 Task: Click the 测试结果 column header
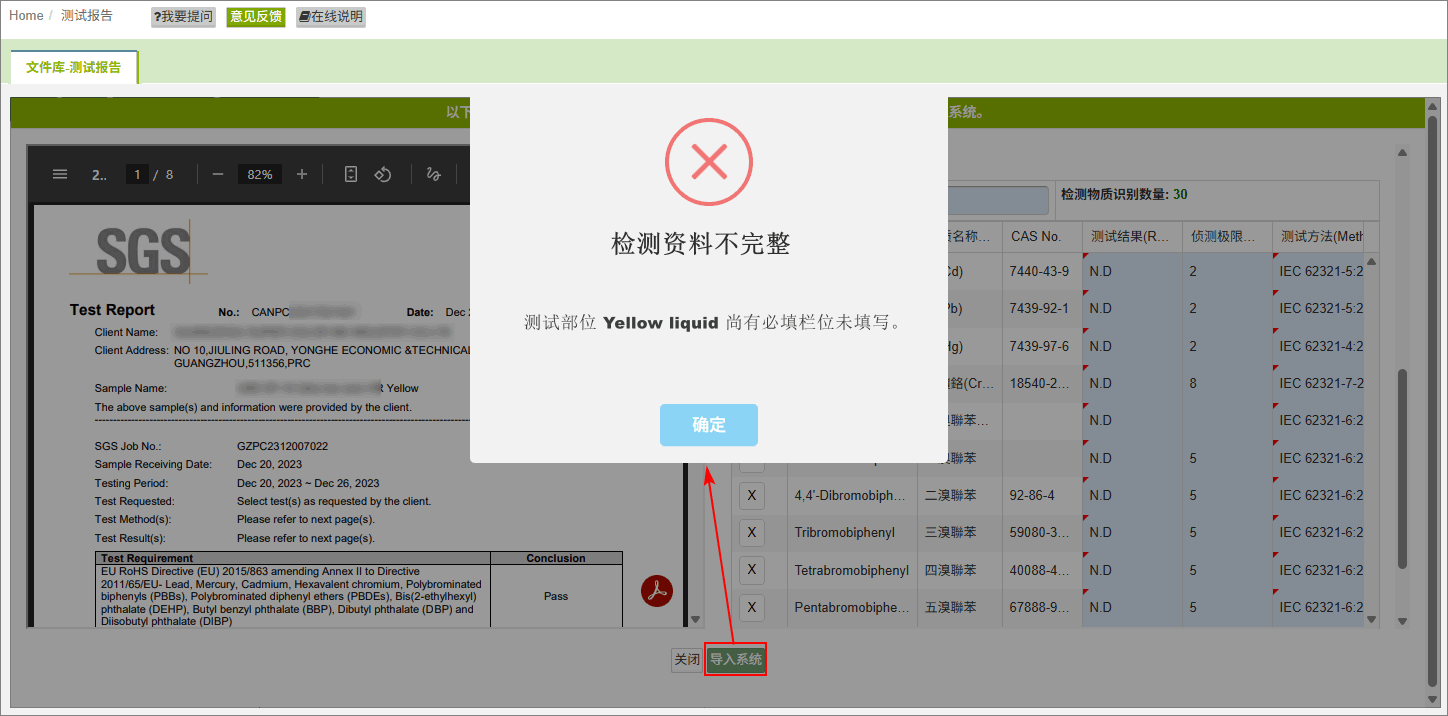click(1132, 237)
